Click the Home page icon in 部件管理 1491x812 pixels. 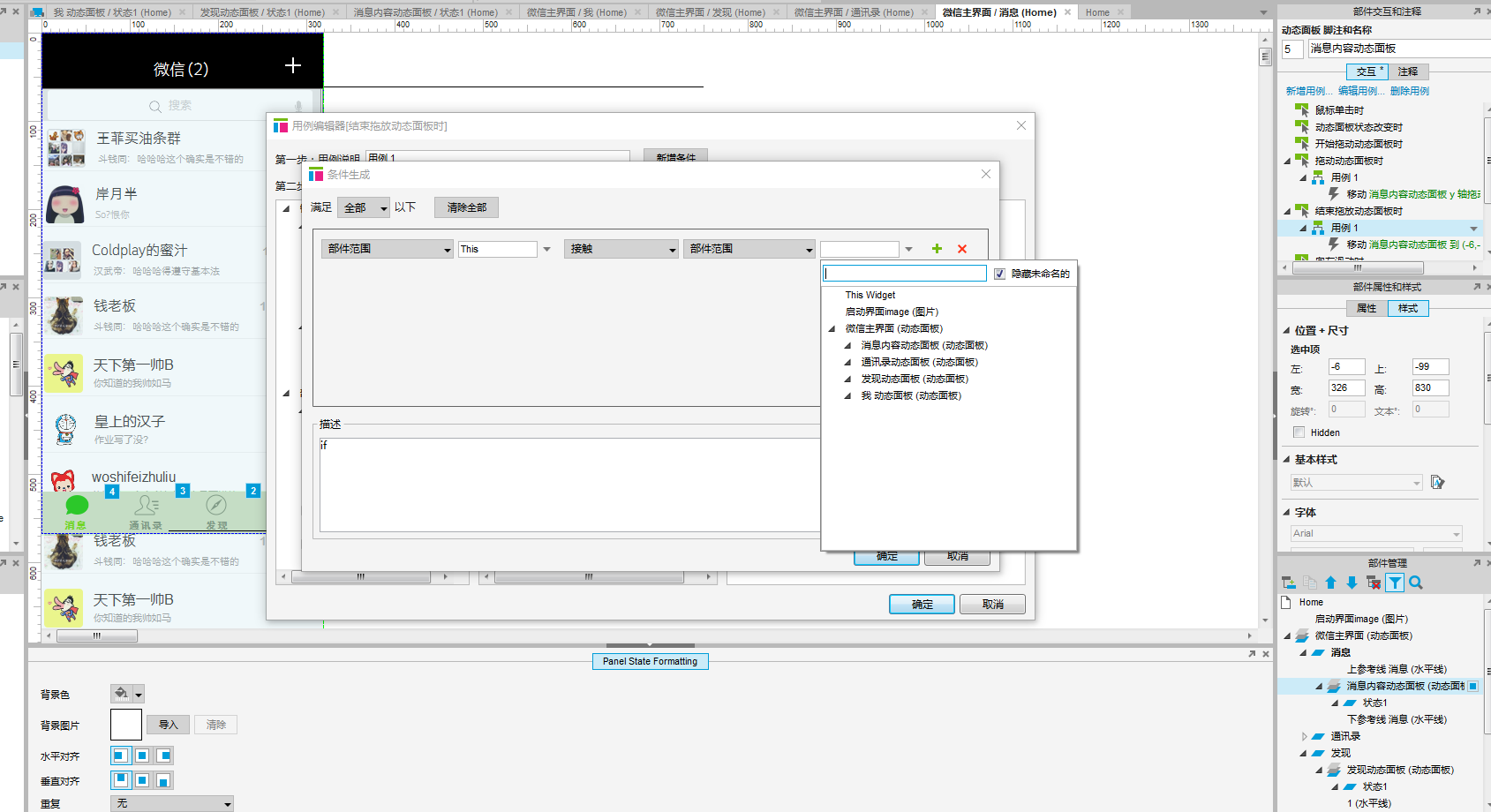tap(1286, 602)
